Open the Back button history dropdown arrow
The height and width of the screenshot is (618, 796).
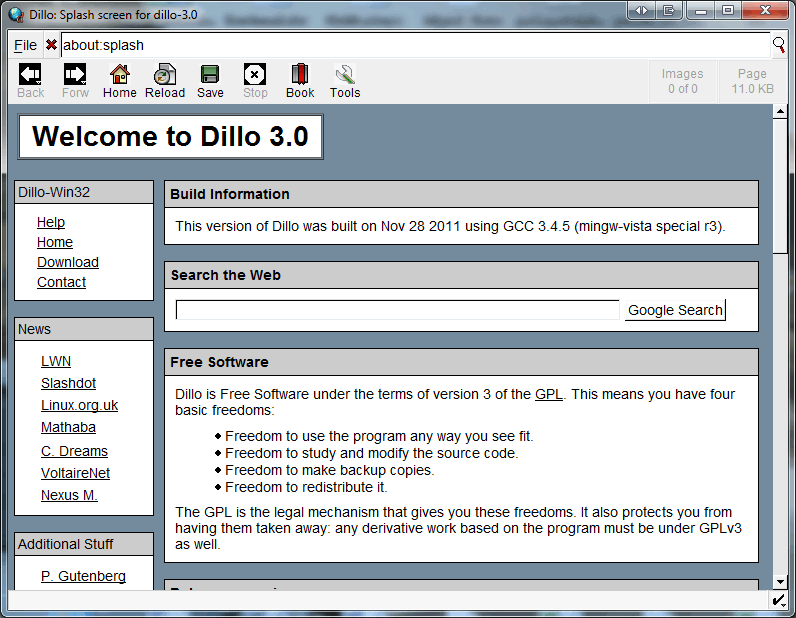(39, 82)
